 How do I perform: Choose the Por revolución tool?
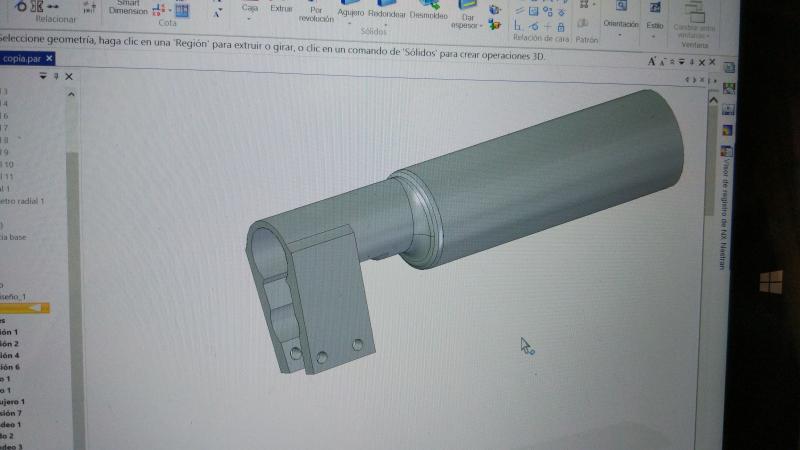point(316,13)
